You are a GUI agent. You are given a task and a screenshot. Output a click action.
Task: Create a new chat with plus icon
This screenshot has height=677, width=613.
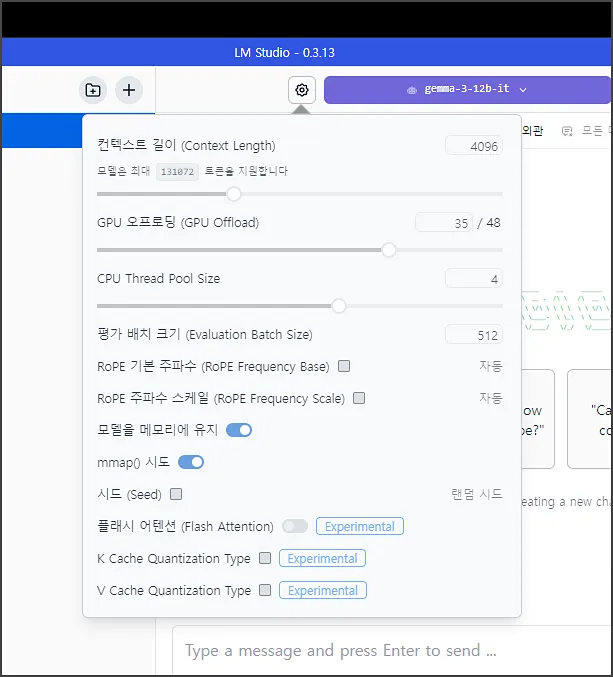(129, 90)
